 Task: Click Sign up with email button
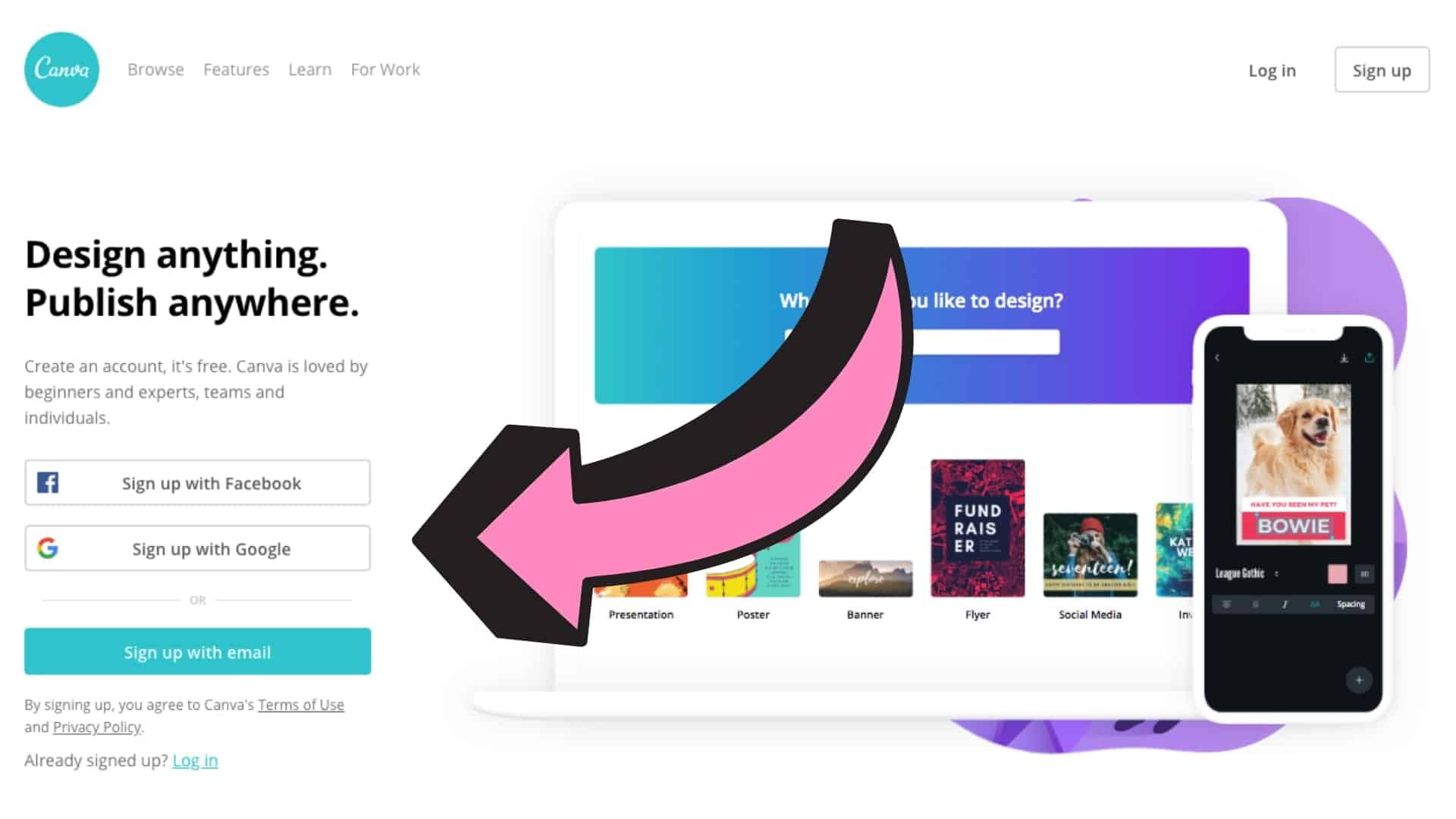point(197,652)
